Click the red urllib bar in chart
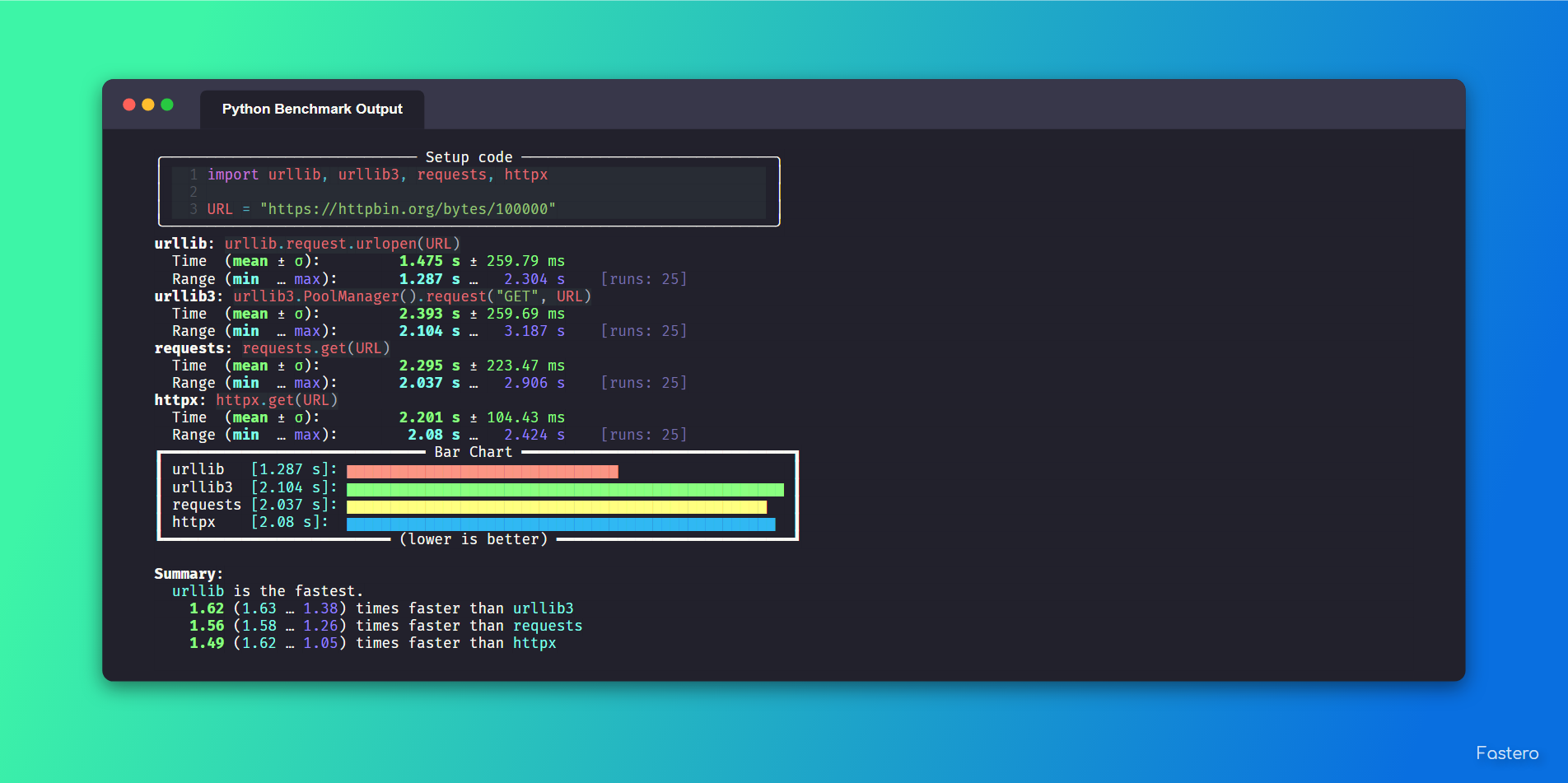The image size is (1568, 783). point(483,471)
